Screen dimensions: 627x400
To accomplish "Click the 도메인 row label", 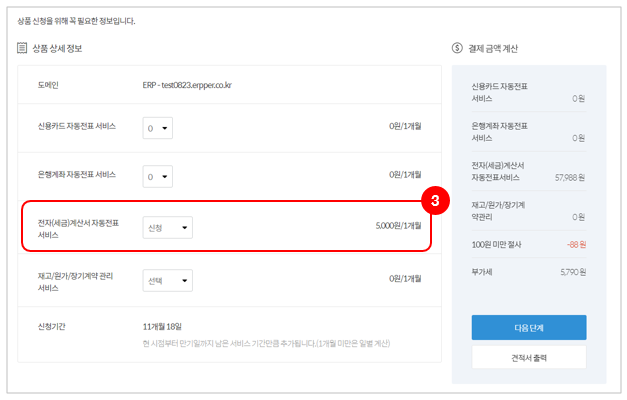I will (49, 86).
